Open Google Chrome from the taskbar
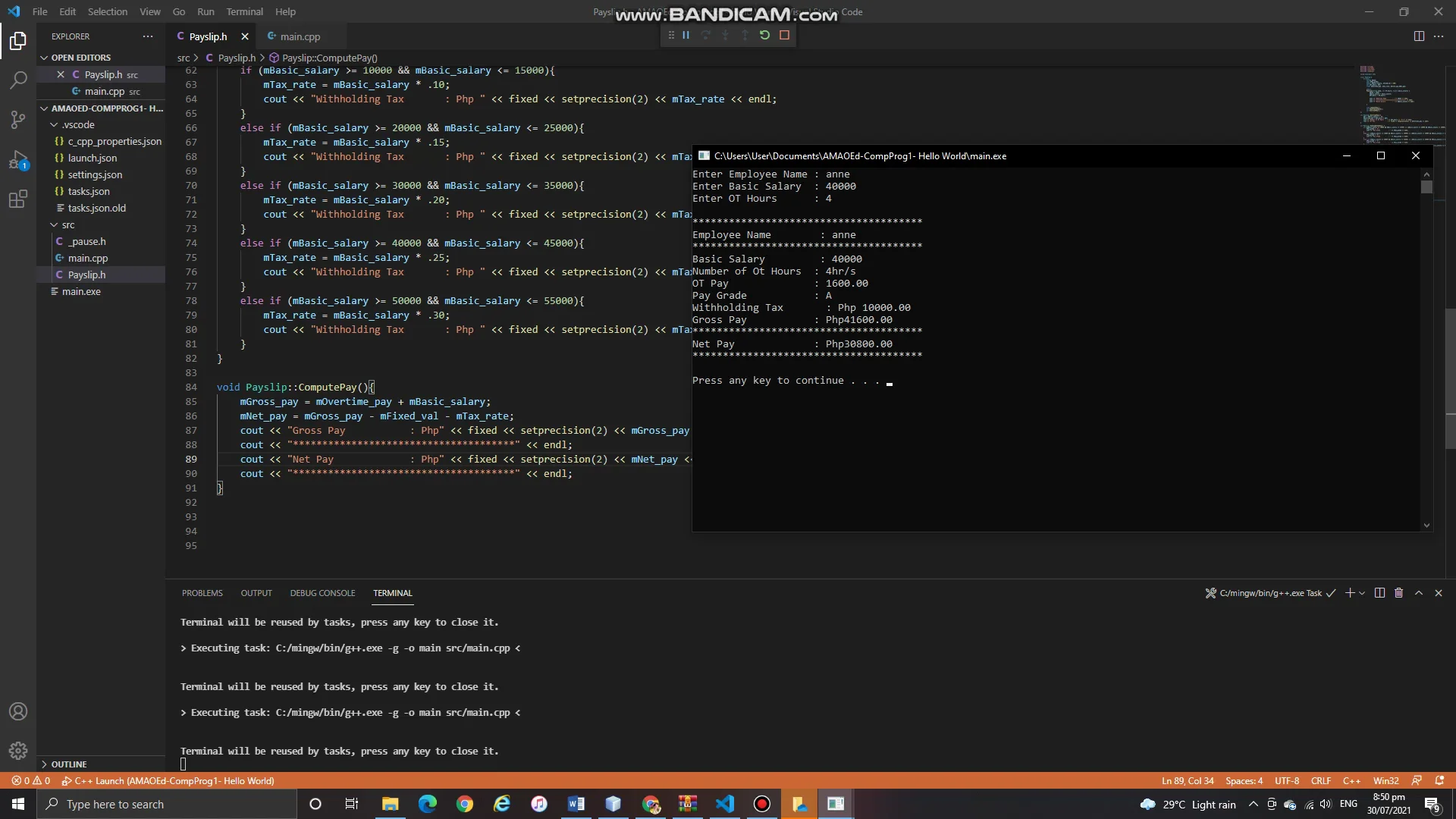Screen dimensions: 1456x819 coord(465,804)
